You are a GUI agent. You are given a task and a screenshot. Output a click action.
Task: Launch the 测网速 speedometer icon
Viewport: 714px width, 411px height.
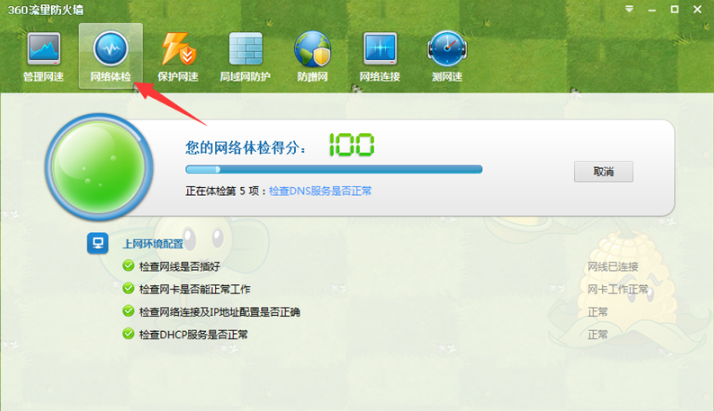[x=446, y=50]
